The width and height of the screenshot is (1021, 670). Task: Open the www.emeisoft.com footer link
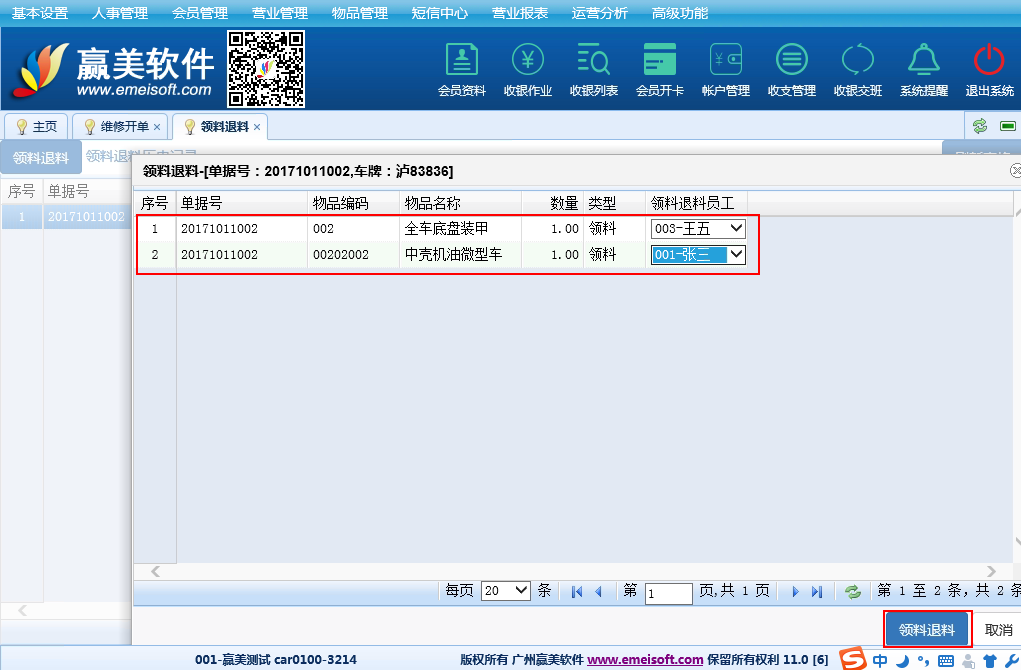645,660
